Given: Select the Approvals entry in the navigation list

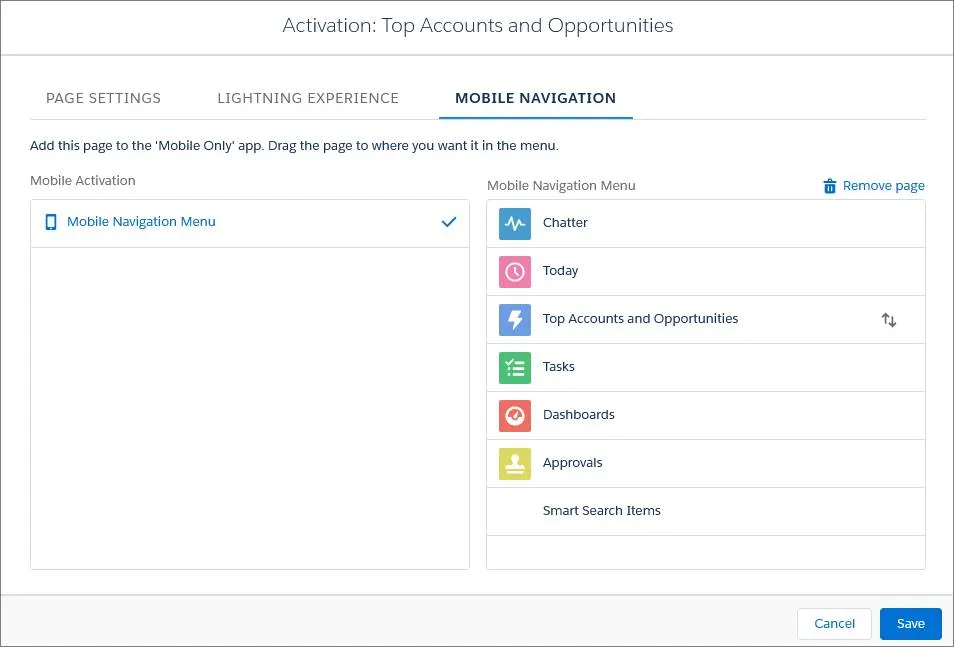Looking at the screenshot, I should [x=572, y=462].
